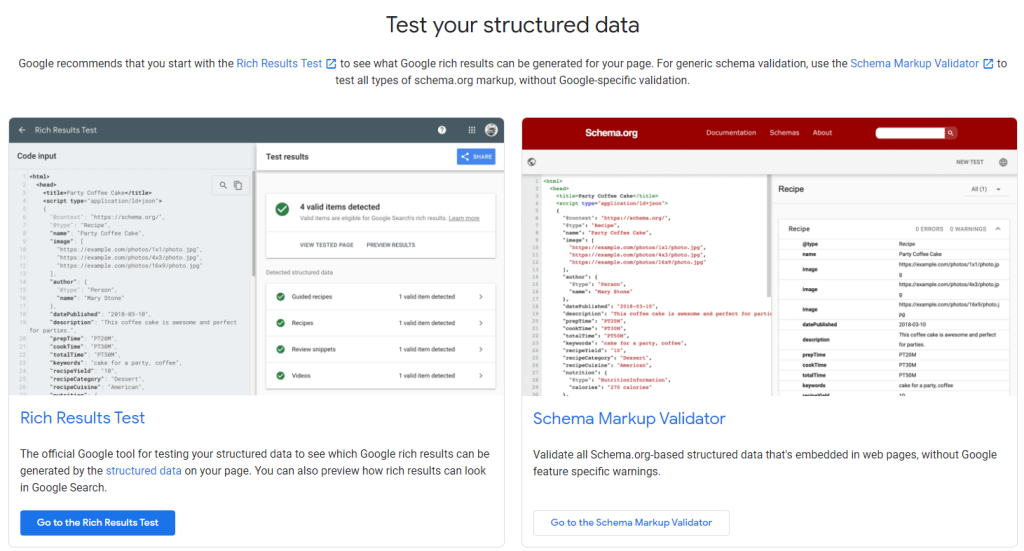Open the Google apps grid icon
This screenshot has height=551, width=1024.
tap(471, 130)
